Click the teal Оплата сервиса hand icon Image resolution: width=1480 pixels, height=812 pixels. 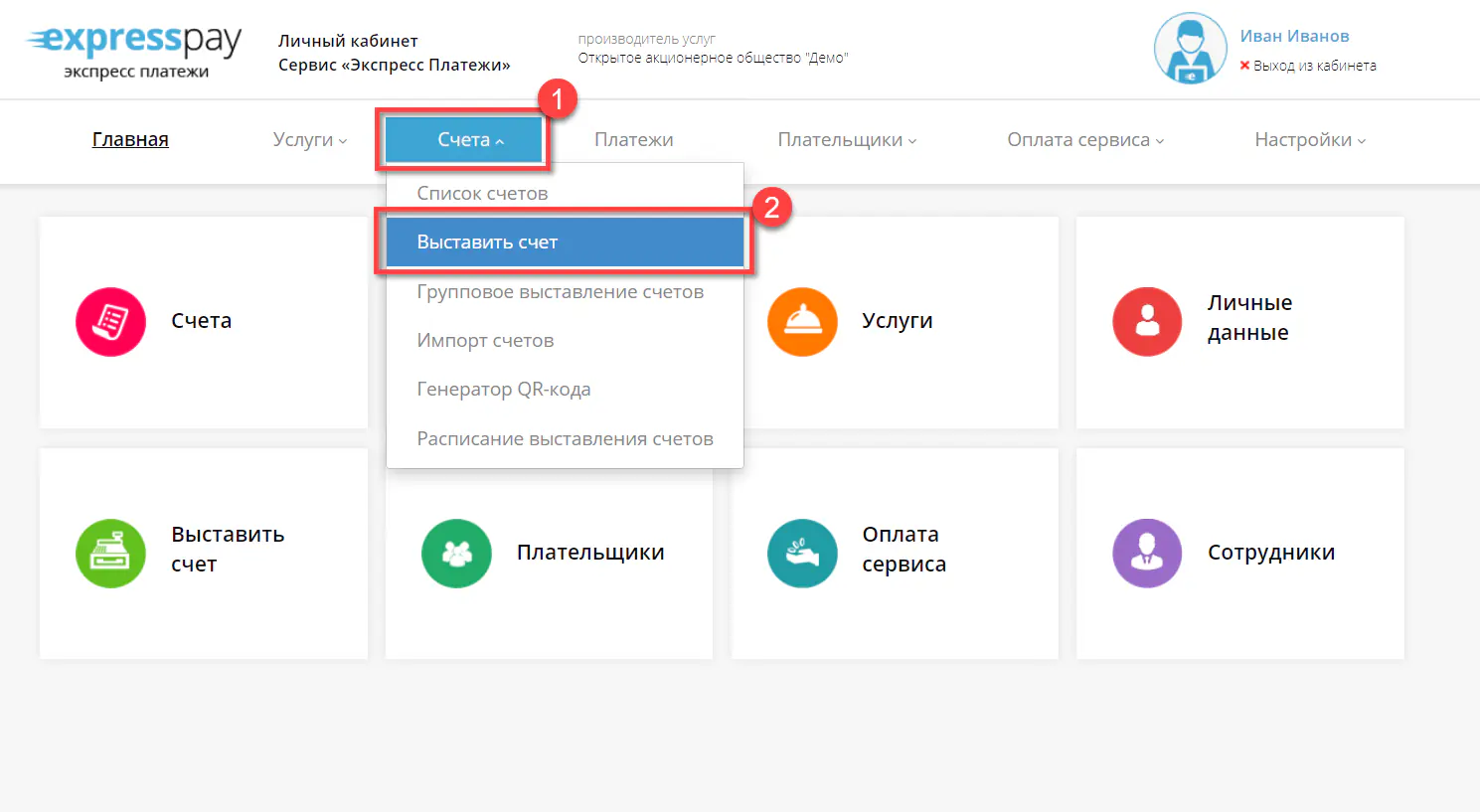coord(802,554)
